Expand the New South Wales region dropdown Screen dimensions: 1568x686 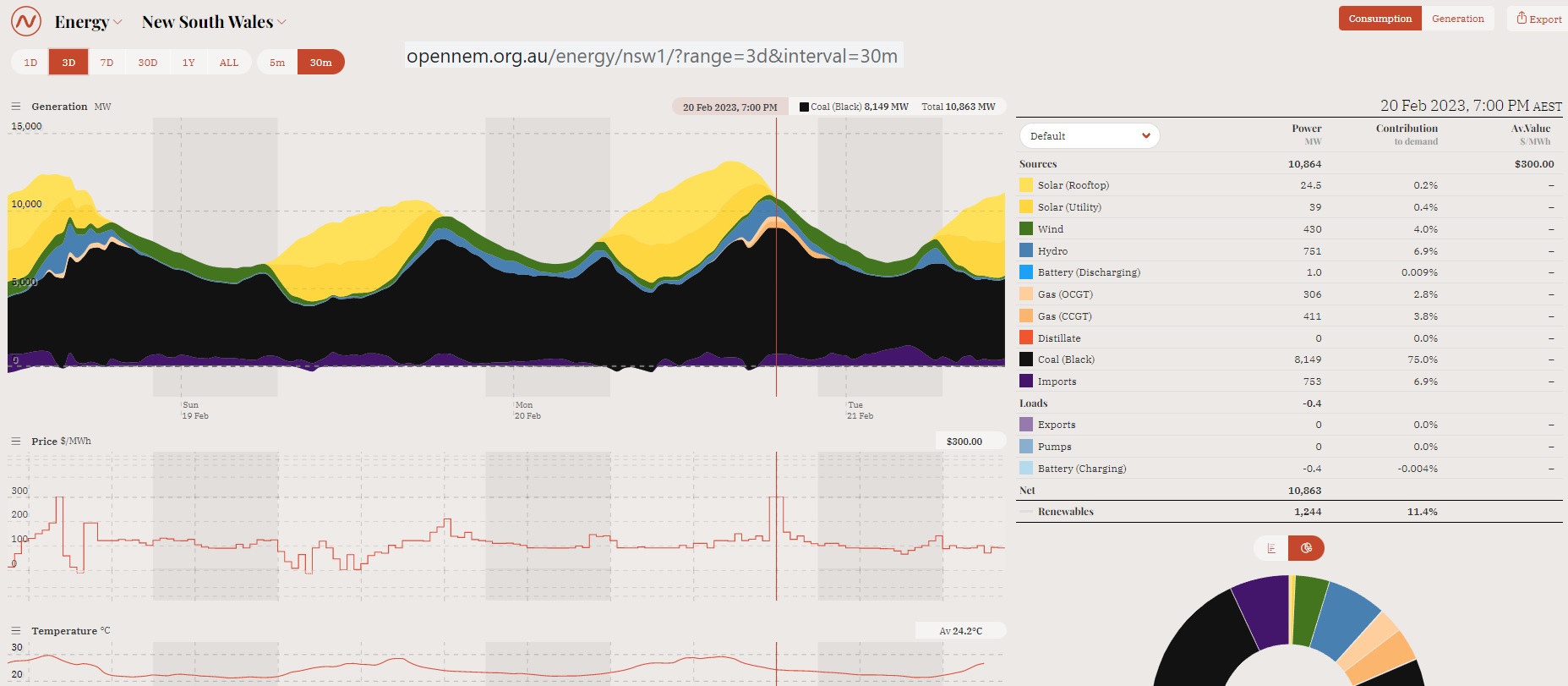tap(214, 22)
